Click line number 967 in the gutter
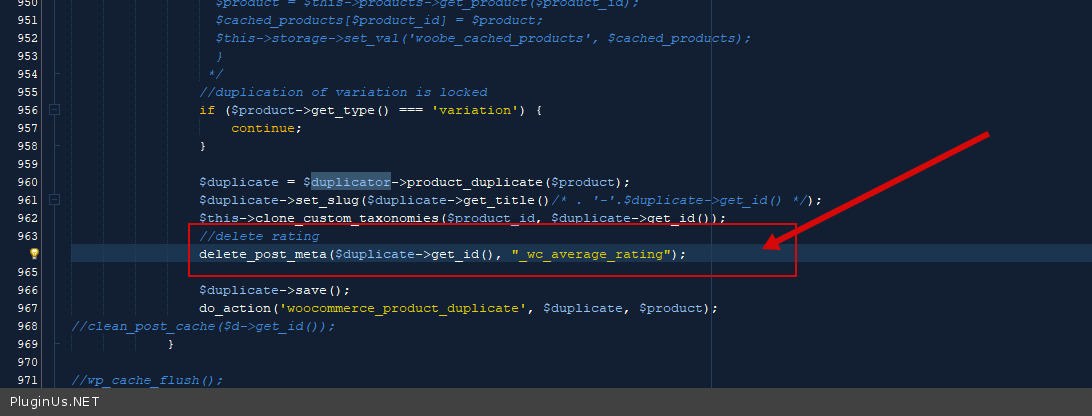 [28, 308]
